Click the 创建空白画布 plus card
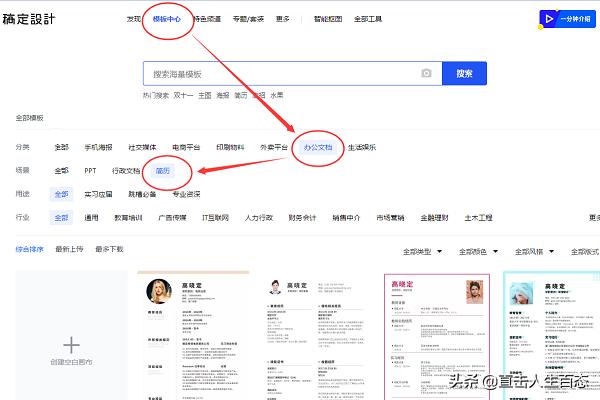Viewport: 600px width, 400px height. [72, 335]
